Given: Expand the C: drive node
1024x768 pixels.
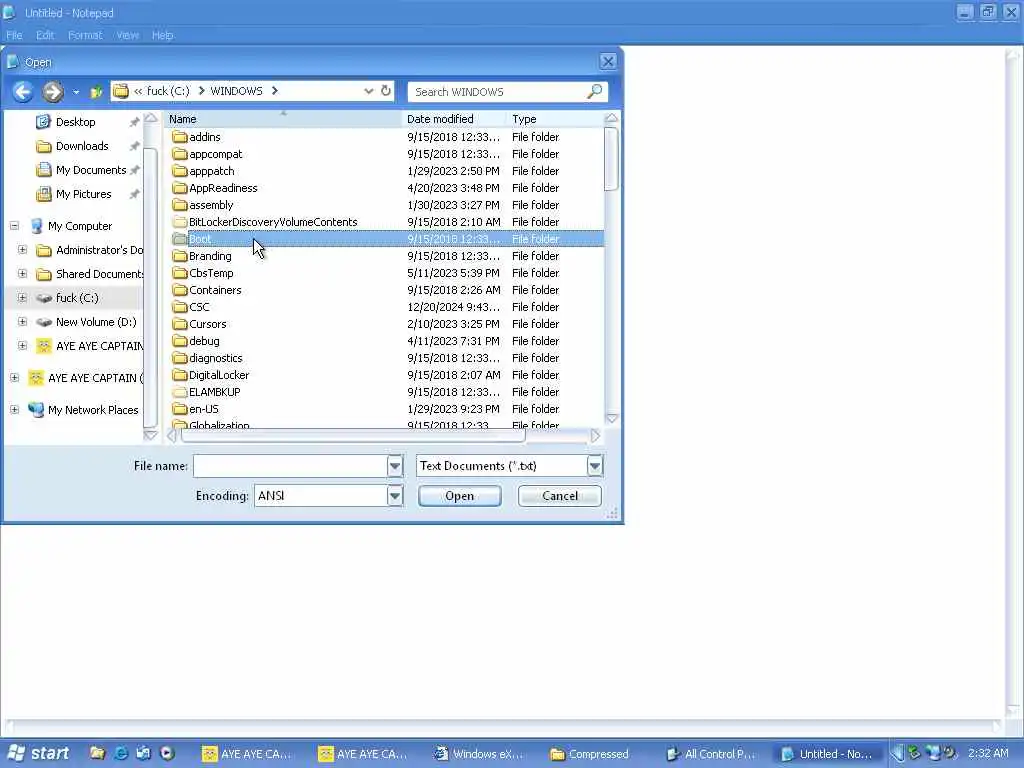Looking at the screenshot, I should point(22,298).
